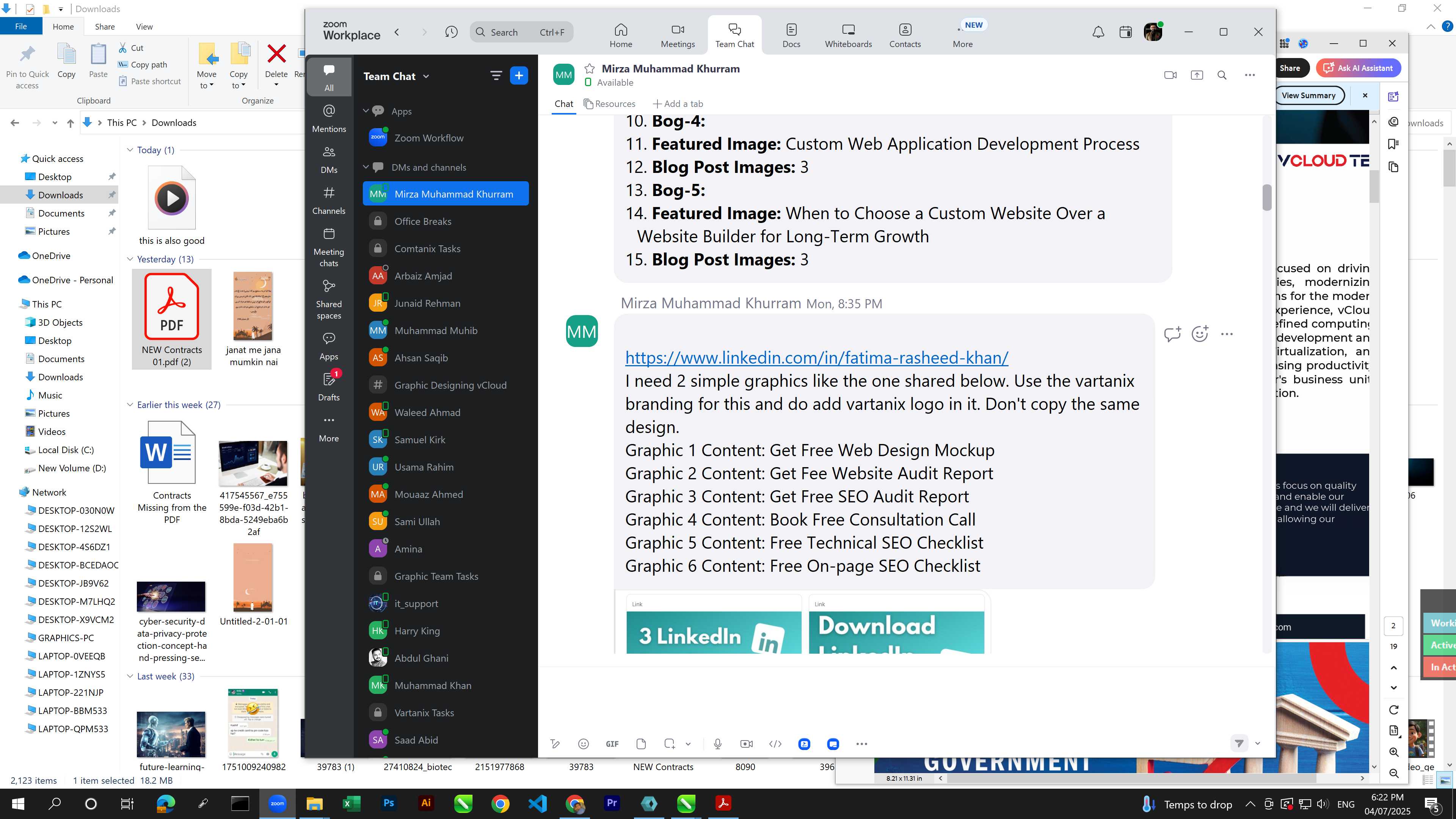
Task: Open Photoshop from the taskbar
Action: [388, 803]
